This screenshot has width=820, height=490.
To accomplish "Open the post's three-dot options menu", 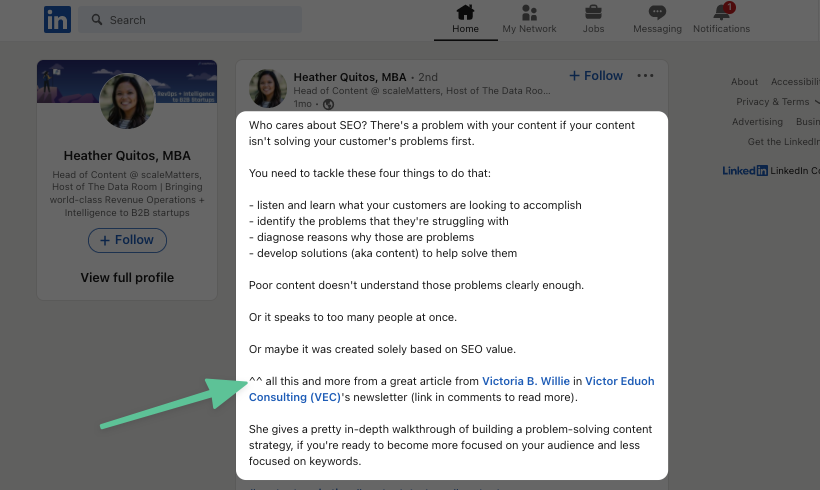I will pyautogui.click(x=645, y=76).
